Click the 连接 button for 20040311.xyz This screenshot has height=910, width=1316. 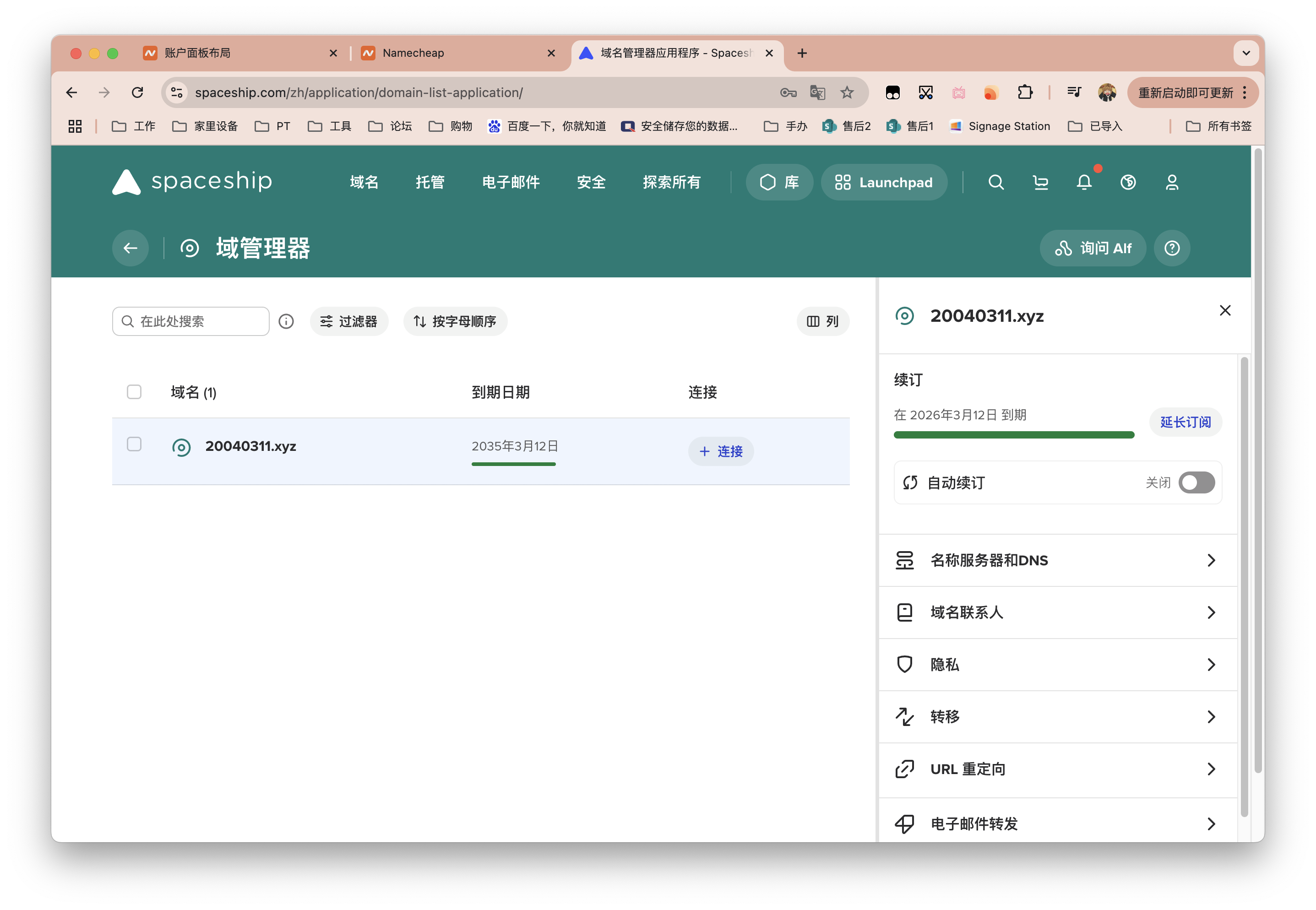point(721,452)
